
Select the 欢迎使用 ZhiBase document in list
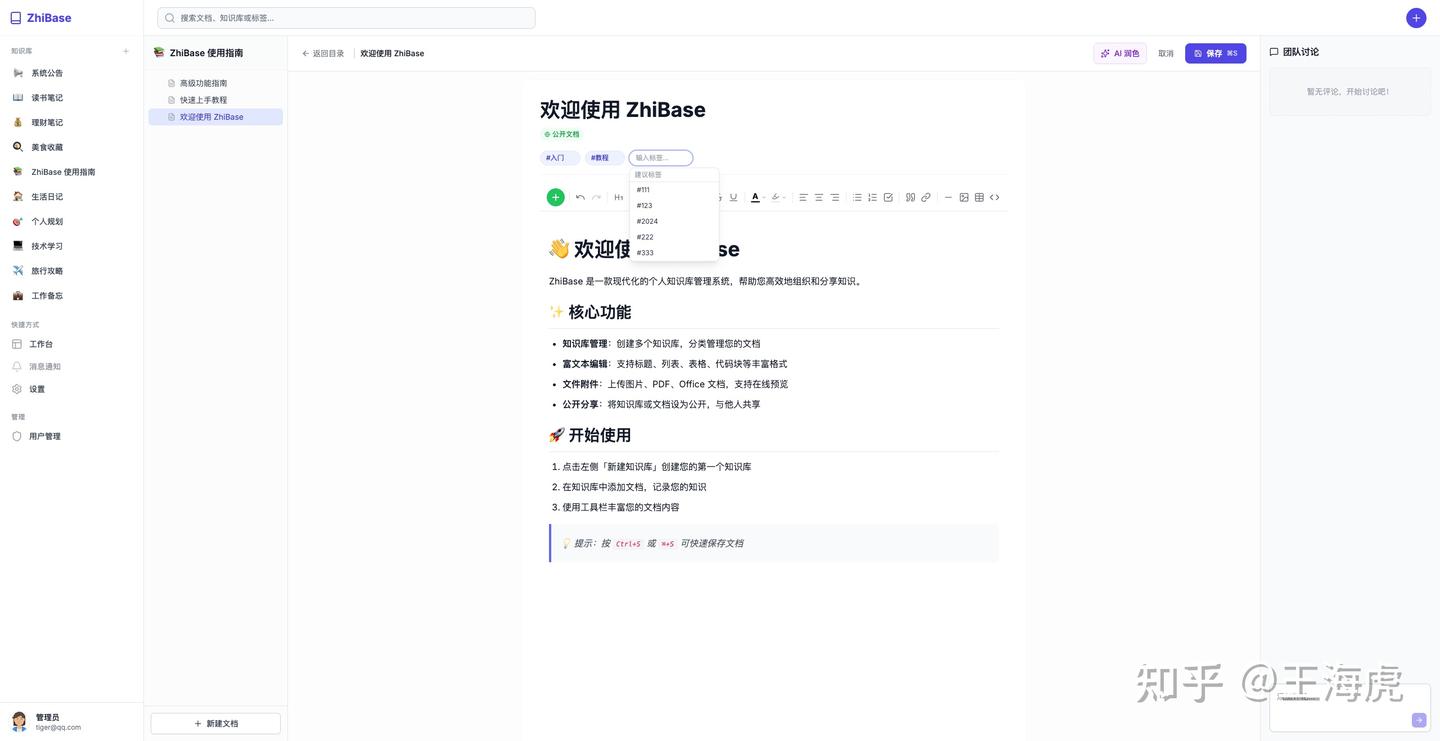pos(216,117)
